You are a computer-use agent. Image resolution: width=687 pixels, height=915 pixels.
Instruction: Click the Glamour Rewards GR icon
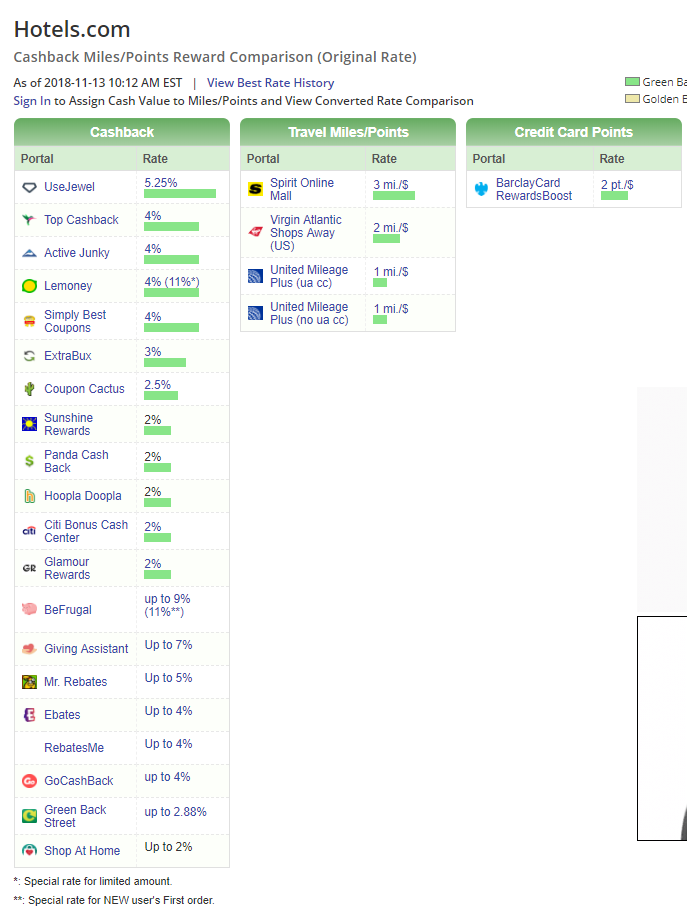pyautogui.click(x=29, y=568)
